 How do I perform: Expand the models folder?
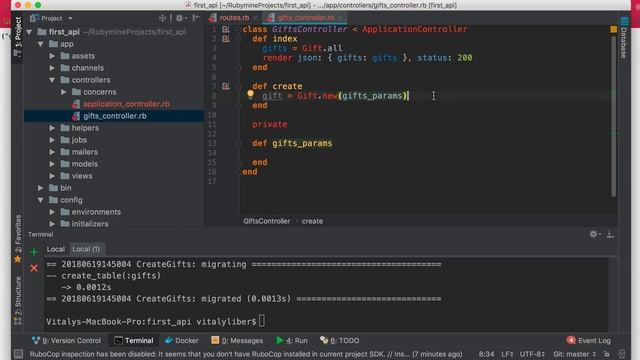point(52,164)
